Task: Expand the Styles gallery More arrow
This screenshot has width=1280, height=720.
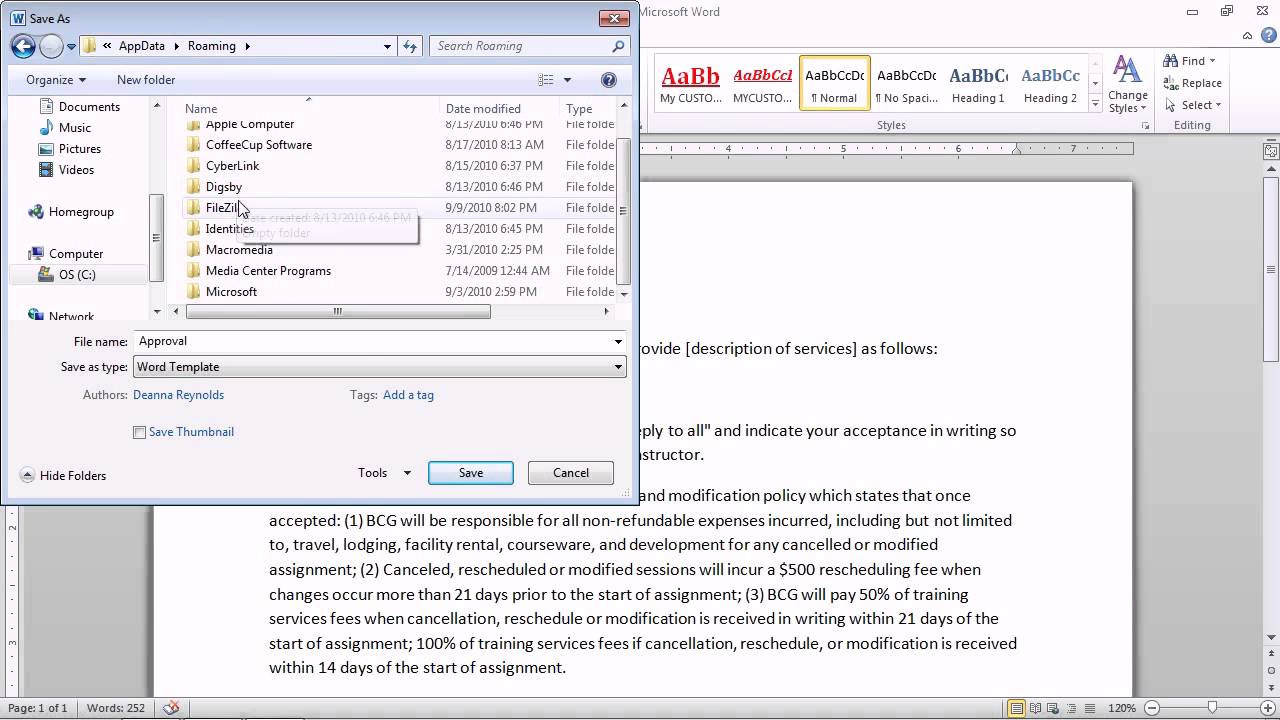Action: (x=1095, y=105)
